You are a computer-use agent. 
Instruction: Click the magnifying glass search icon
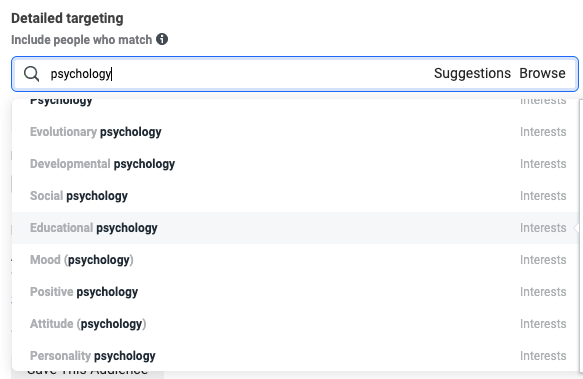(32, 74)
